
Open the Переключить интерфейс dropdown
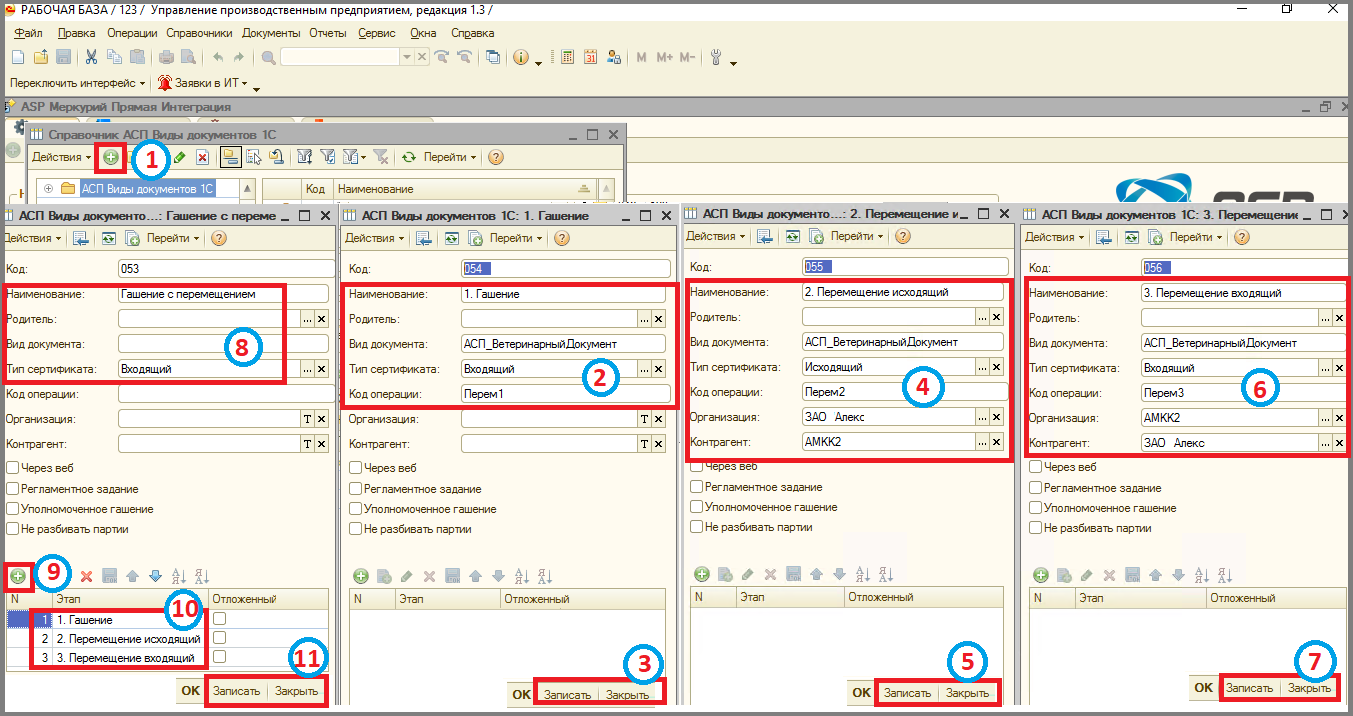point(77,83)
